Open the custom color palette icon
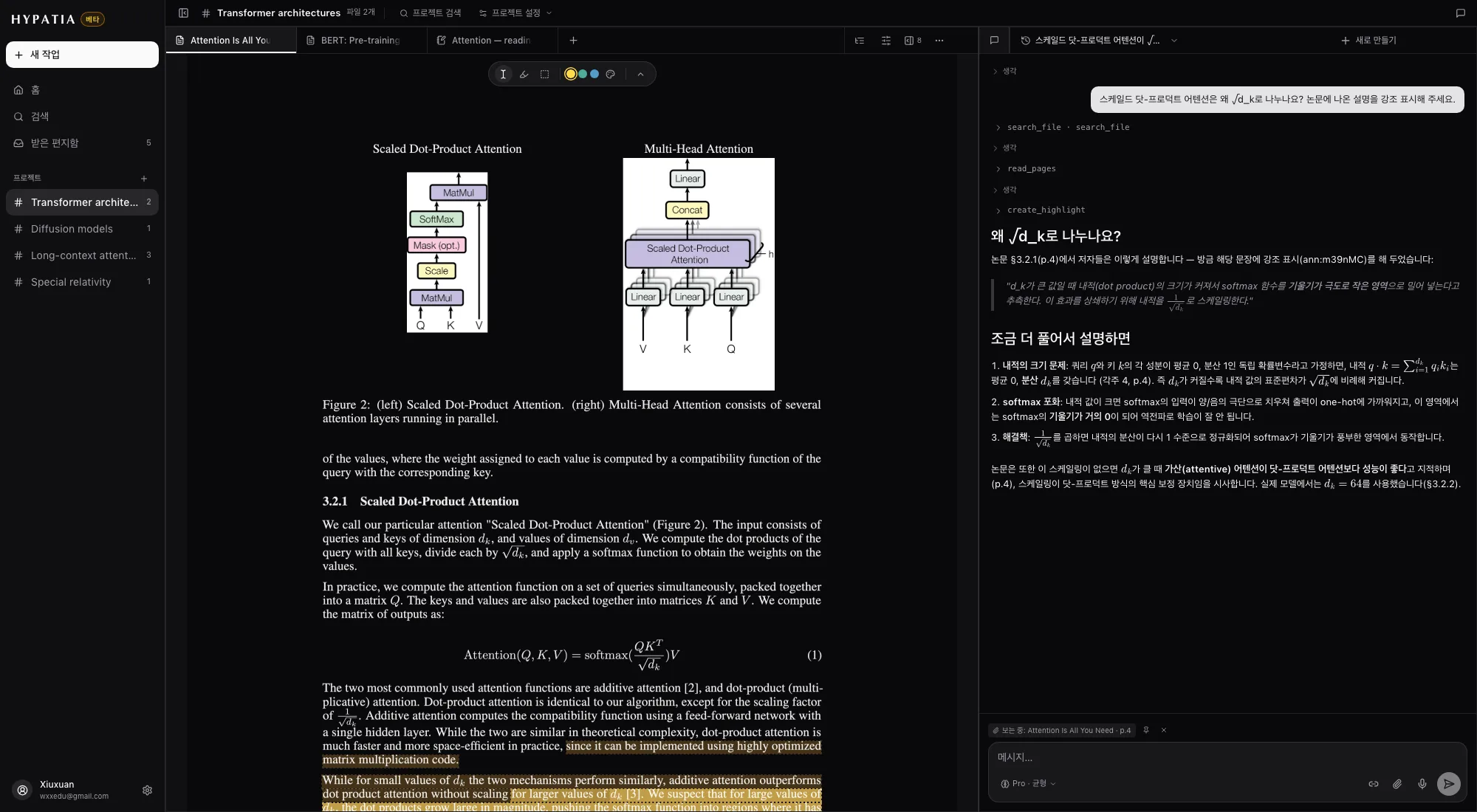Viewport: 1477px width, 812px height. tap(610, 74)
